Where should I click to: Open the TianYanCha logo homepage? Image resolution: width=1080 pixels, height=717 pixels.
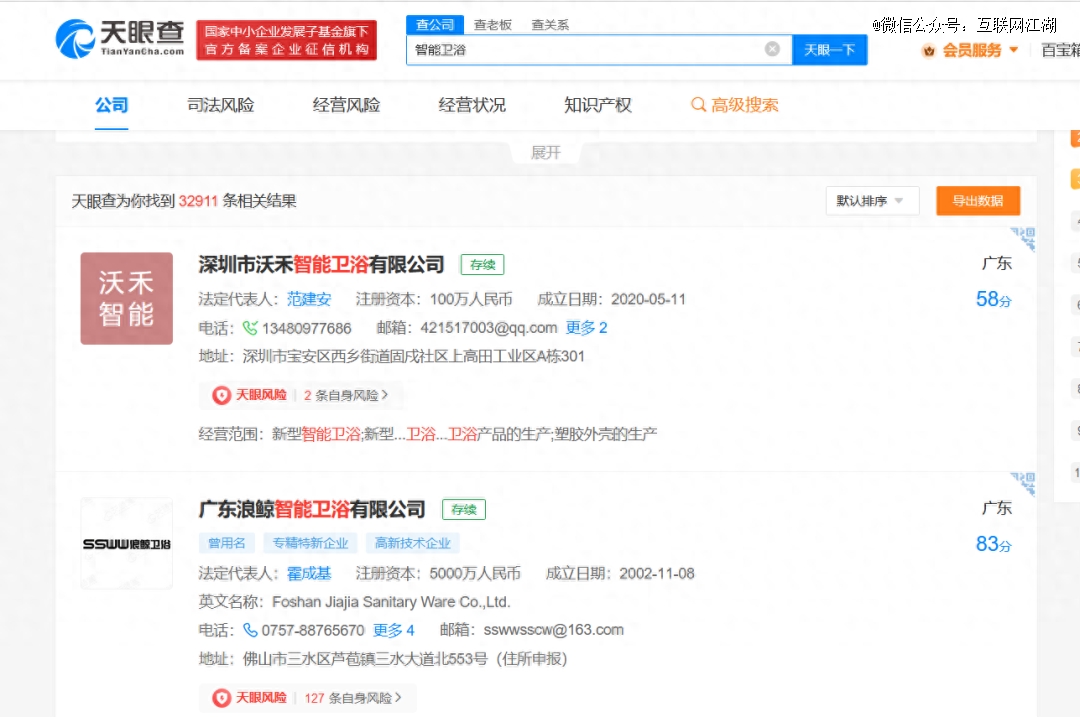coord(120,39)
